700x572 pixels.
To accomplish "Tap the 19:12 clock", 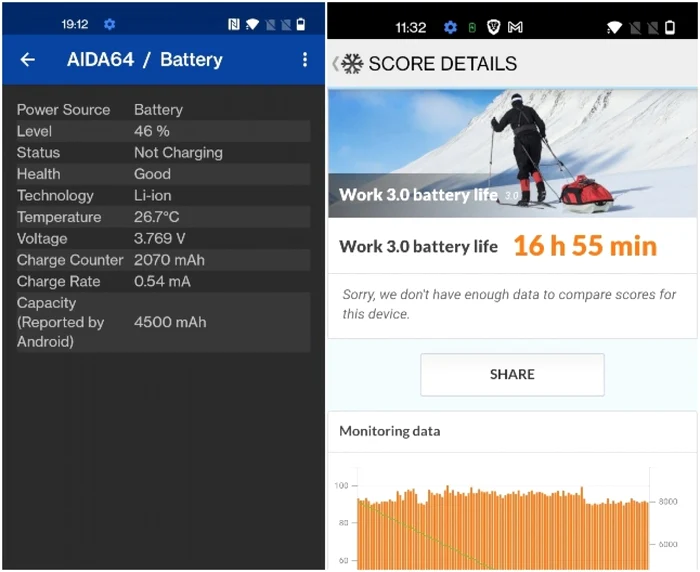I will (75, 24).
